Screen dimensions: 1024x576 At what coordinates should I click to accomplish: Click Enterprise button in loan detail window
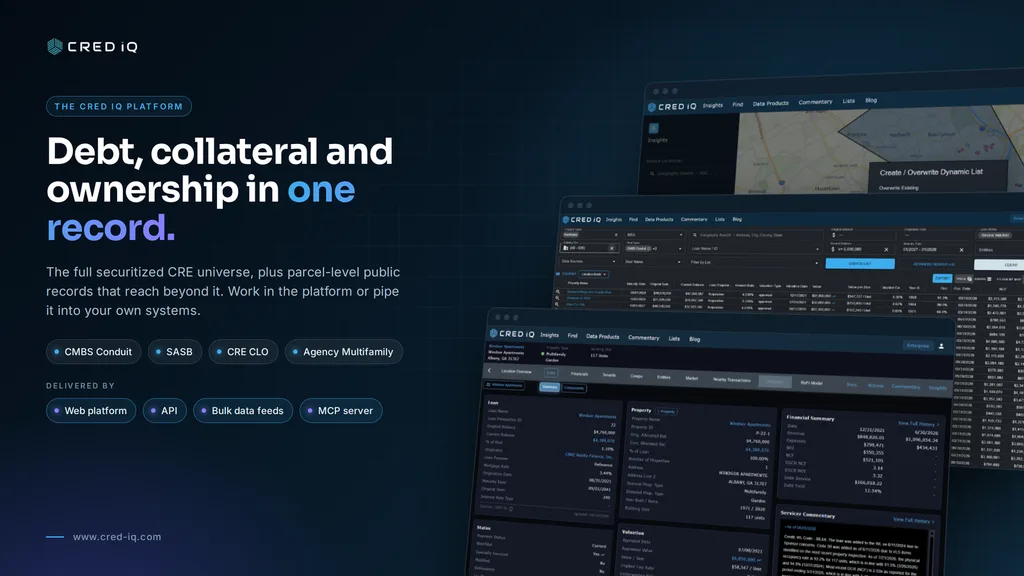click(918, 345)
